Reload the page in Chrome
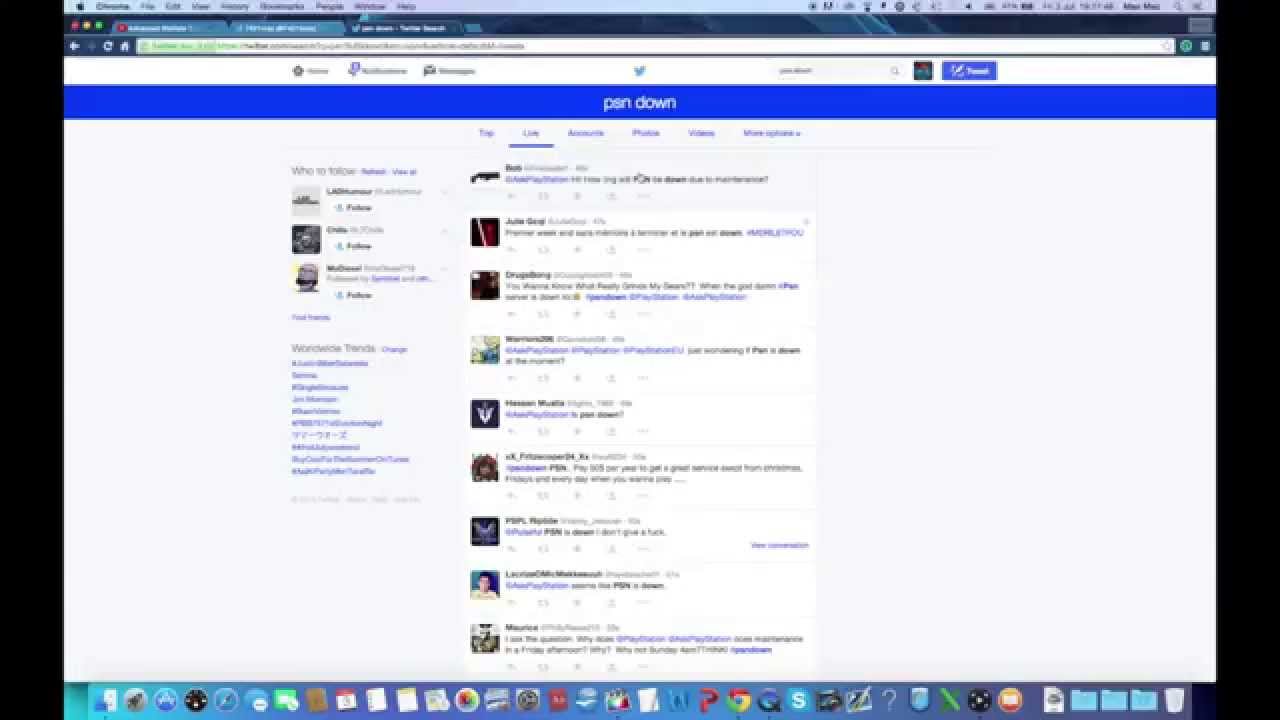This screenshot has height=720, width=1280. (108, 46)
